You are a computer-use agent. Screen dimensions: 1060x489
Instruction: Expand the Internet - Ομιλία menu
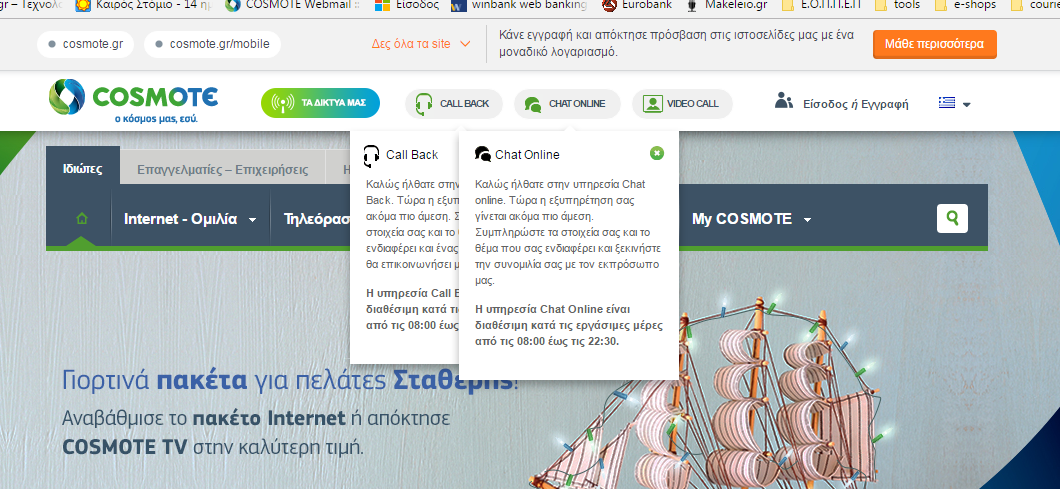tap(190, 219)
